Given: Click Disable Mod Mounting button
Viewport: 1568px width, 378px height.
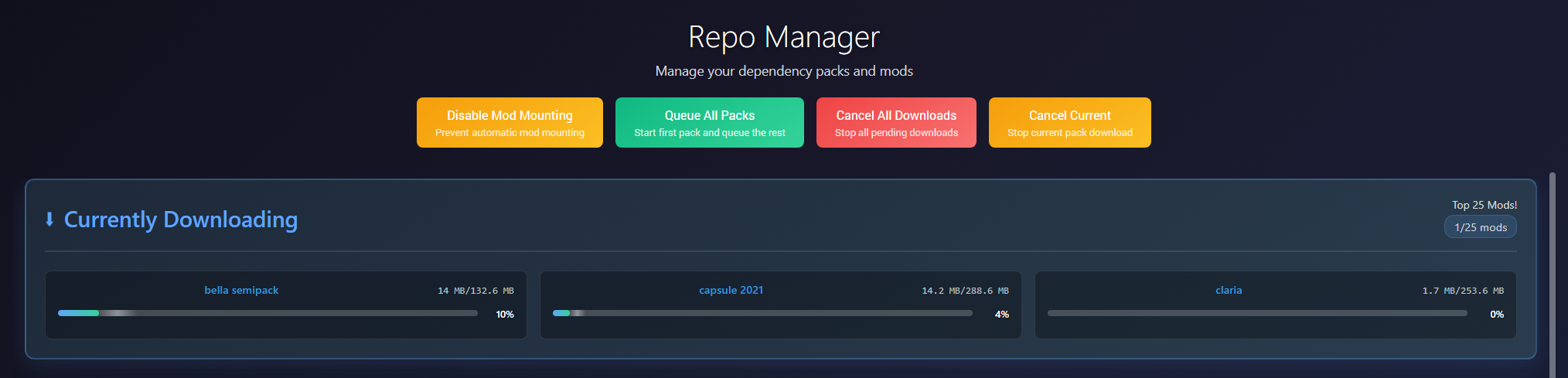Looking at the screenshot, I should tap(510, 122).
